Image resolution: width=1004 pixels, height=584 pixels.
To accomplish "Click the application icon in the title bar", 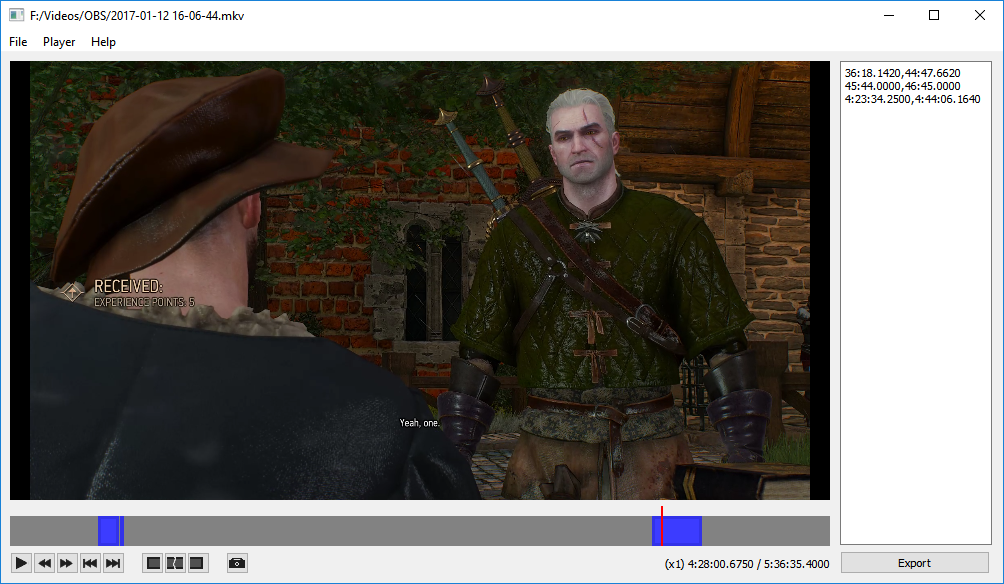I will [x=16, y=15].
